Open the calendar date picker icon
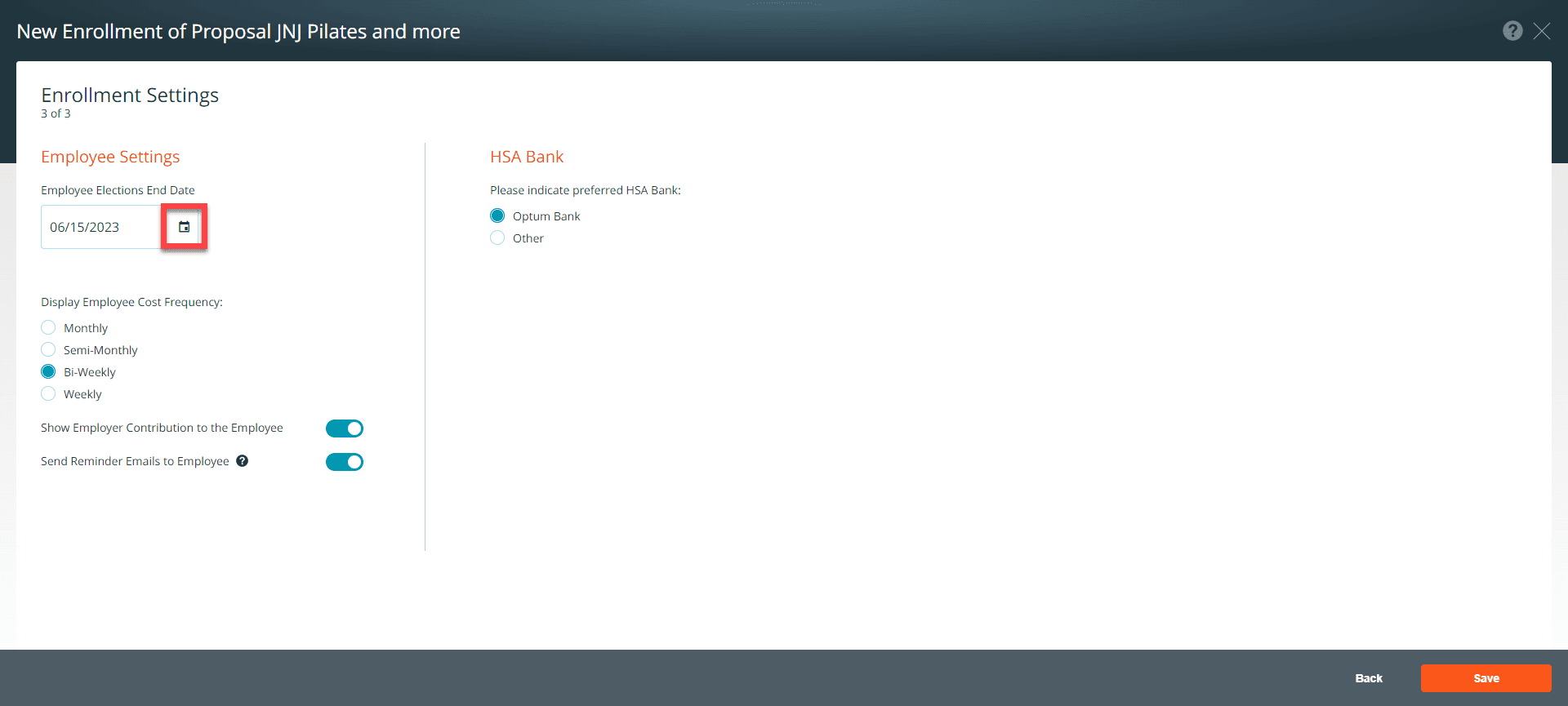 (184, 227)
